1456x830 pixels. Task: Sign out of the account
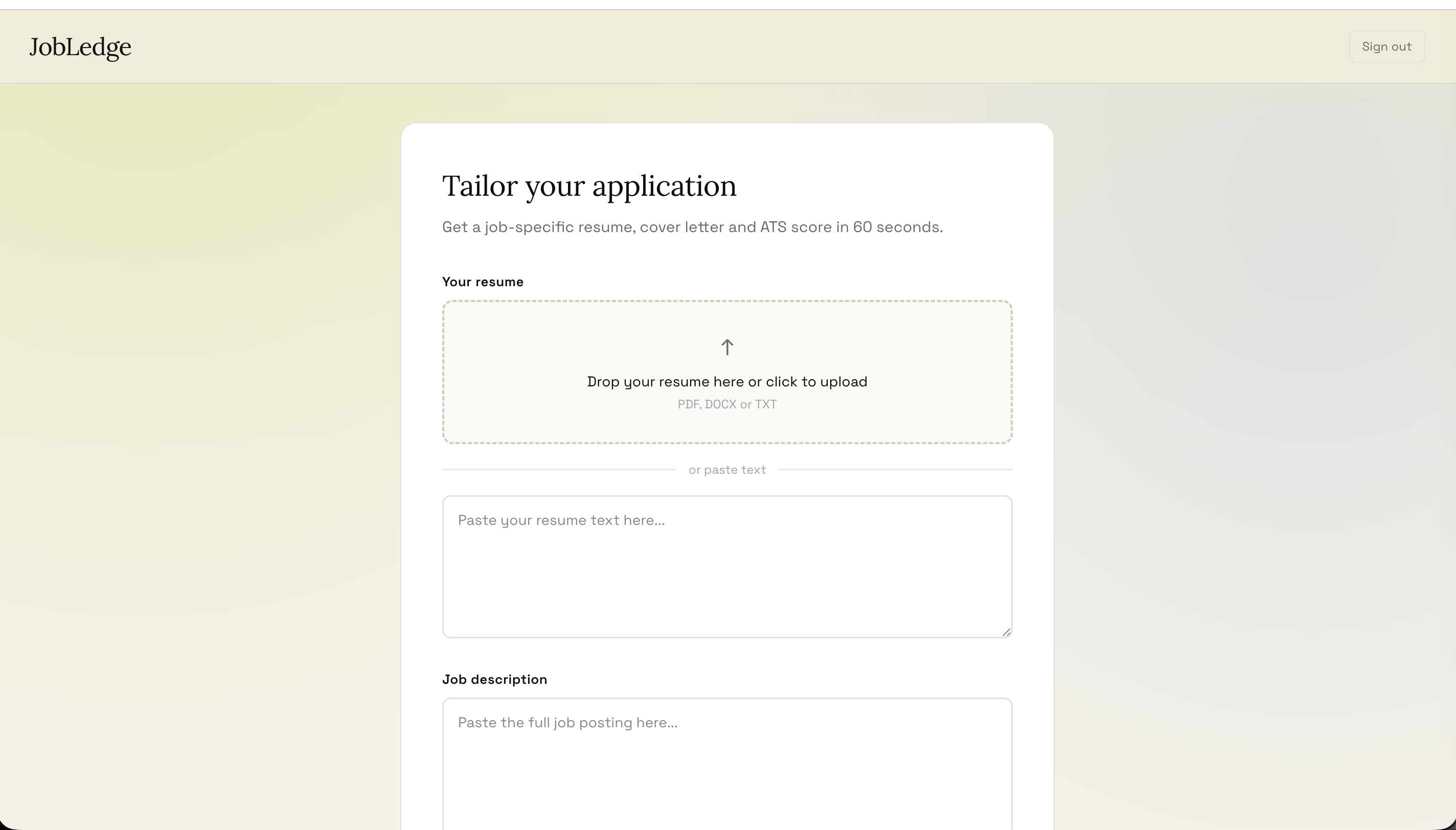click(1386, 47)
